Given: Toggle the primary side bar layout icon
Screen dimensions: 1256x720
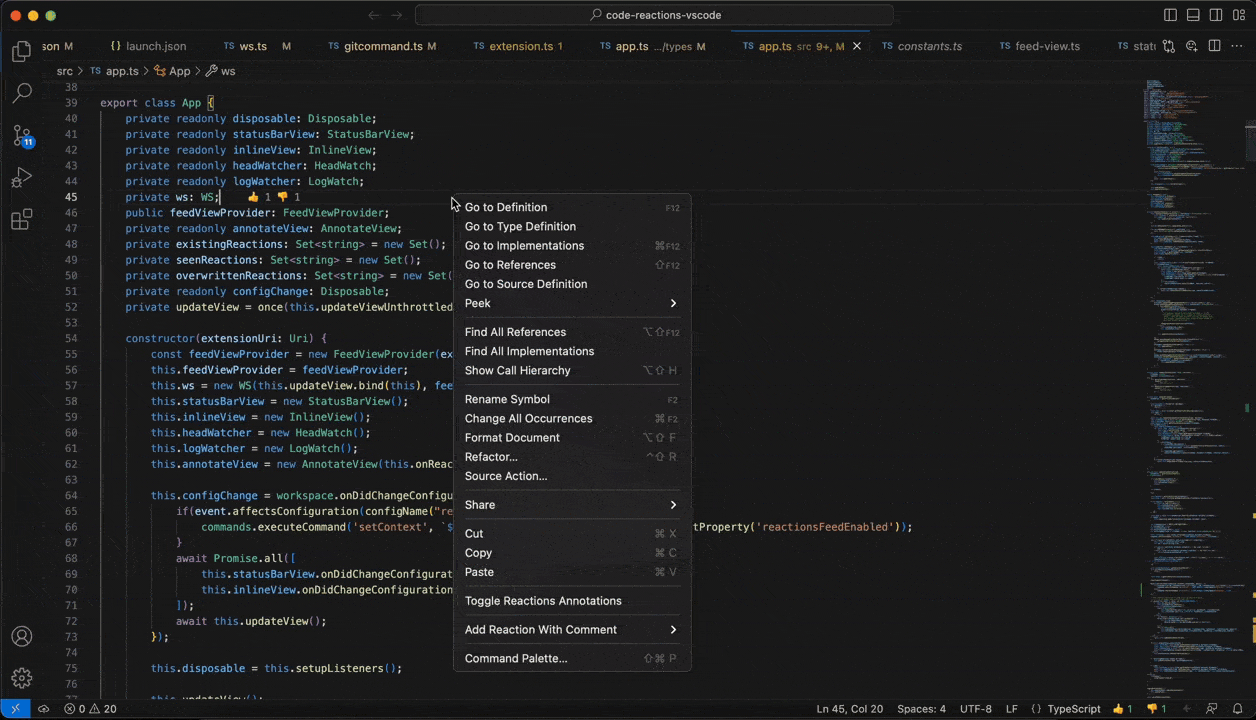Looking at the screenshot, I should pos(1171,15).
